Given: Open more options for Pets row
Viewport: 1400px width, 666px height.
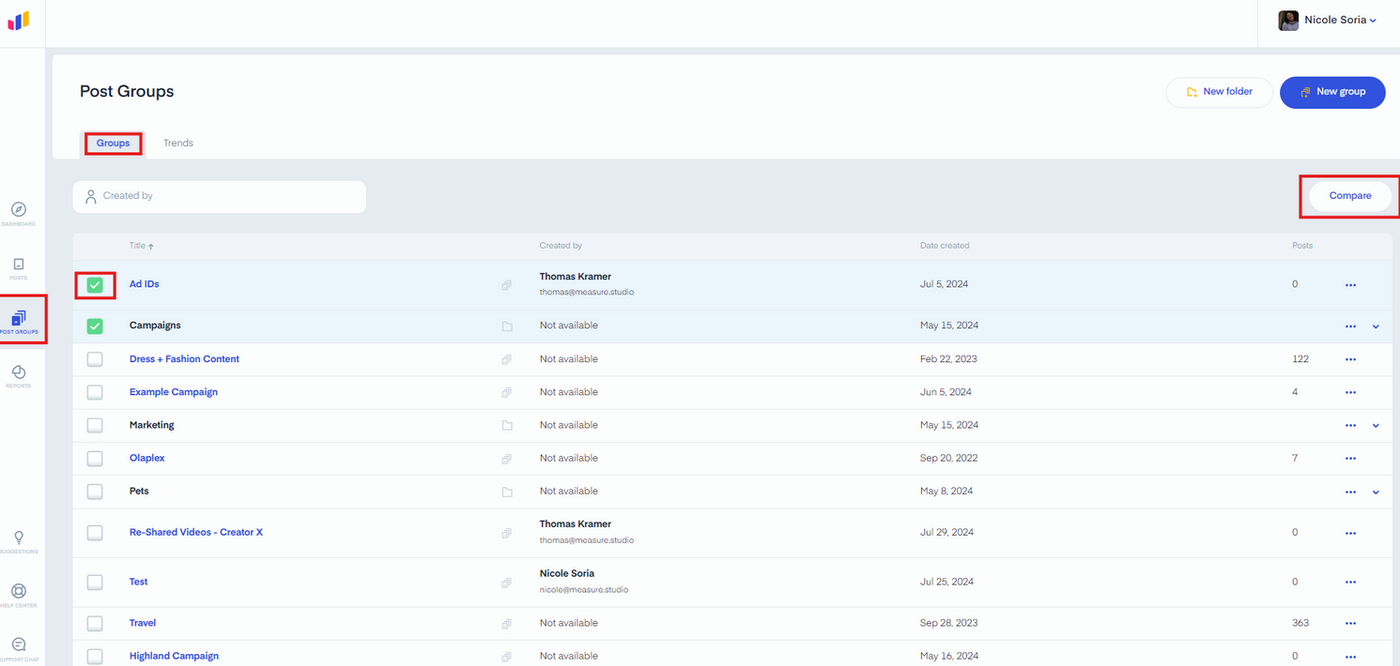Looking at the screenshot, I should tap(1351, 492).
